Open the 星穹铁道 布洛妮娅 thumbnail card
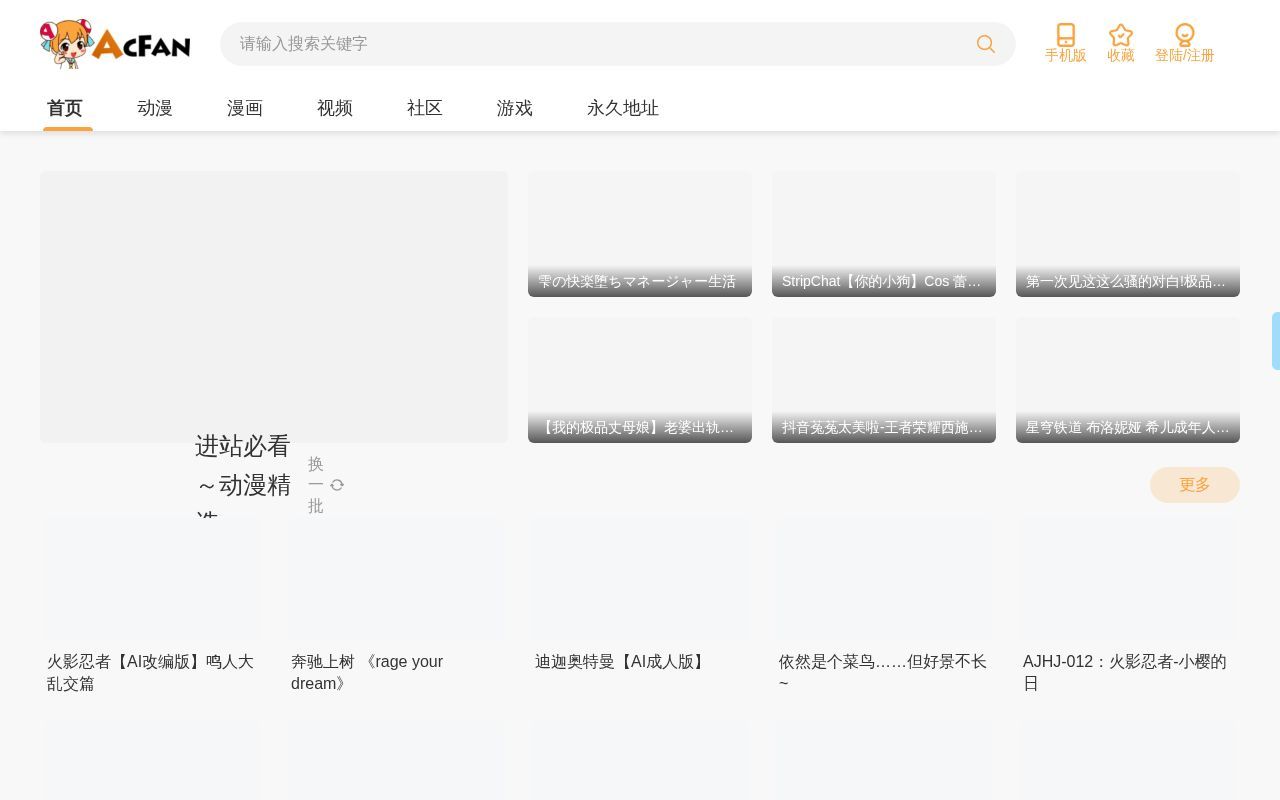This screenshot has height=800, width=1280. click(1128, 380)
